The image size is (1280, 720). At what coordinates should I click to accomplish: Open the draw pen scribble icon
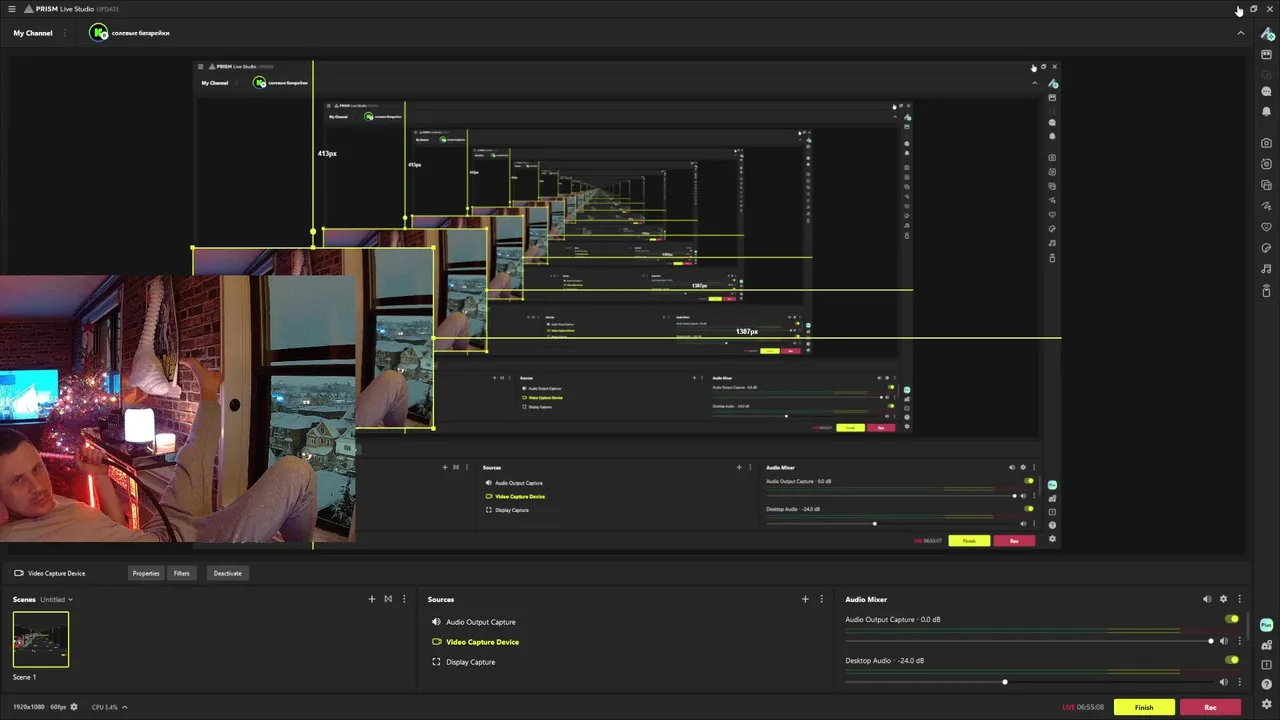click(1266, 206)
